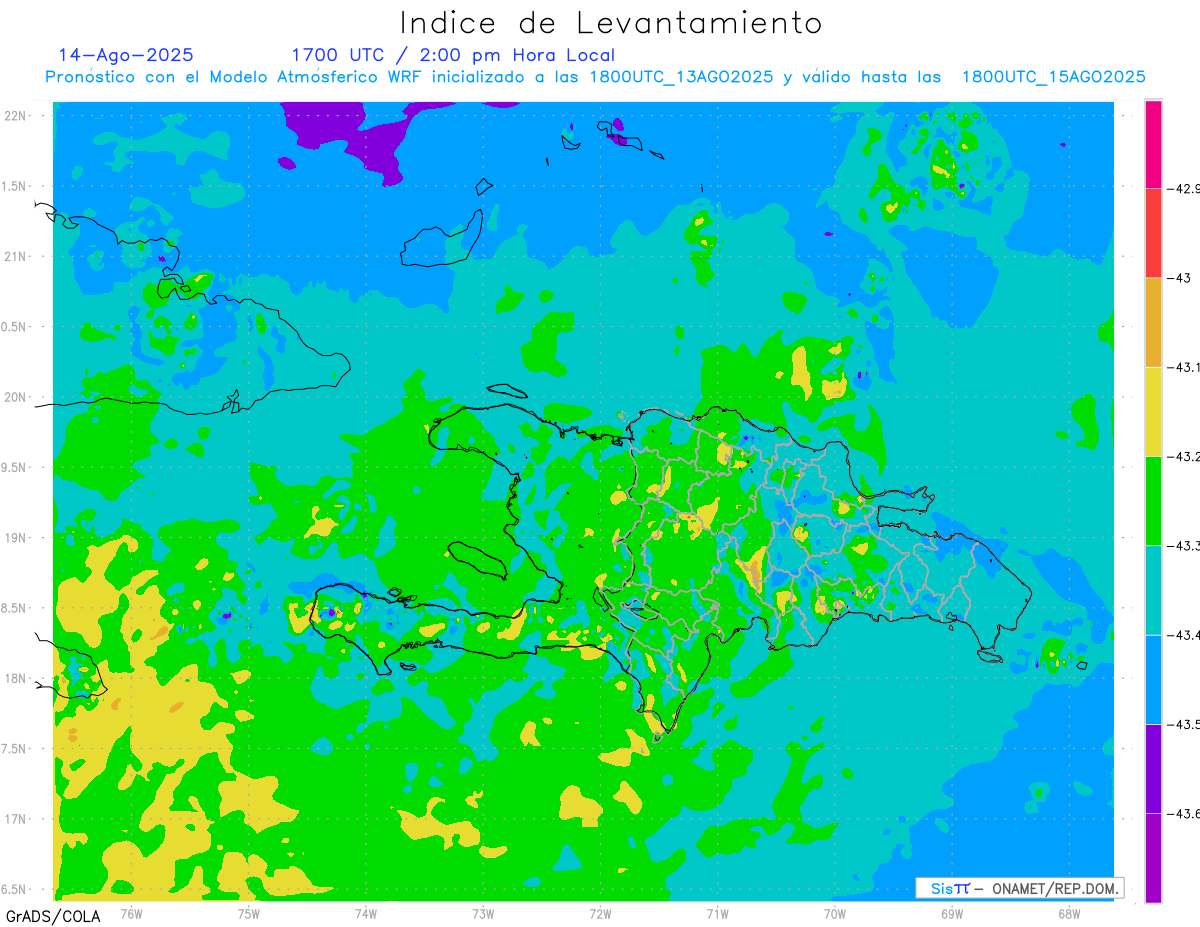Click the '69W' longitude label

(x=952, y=913)
